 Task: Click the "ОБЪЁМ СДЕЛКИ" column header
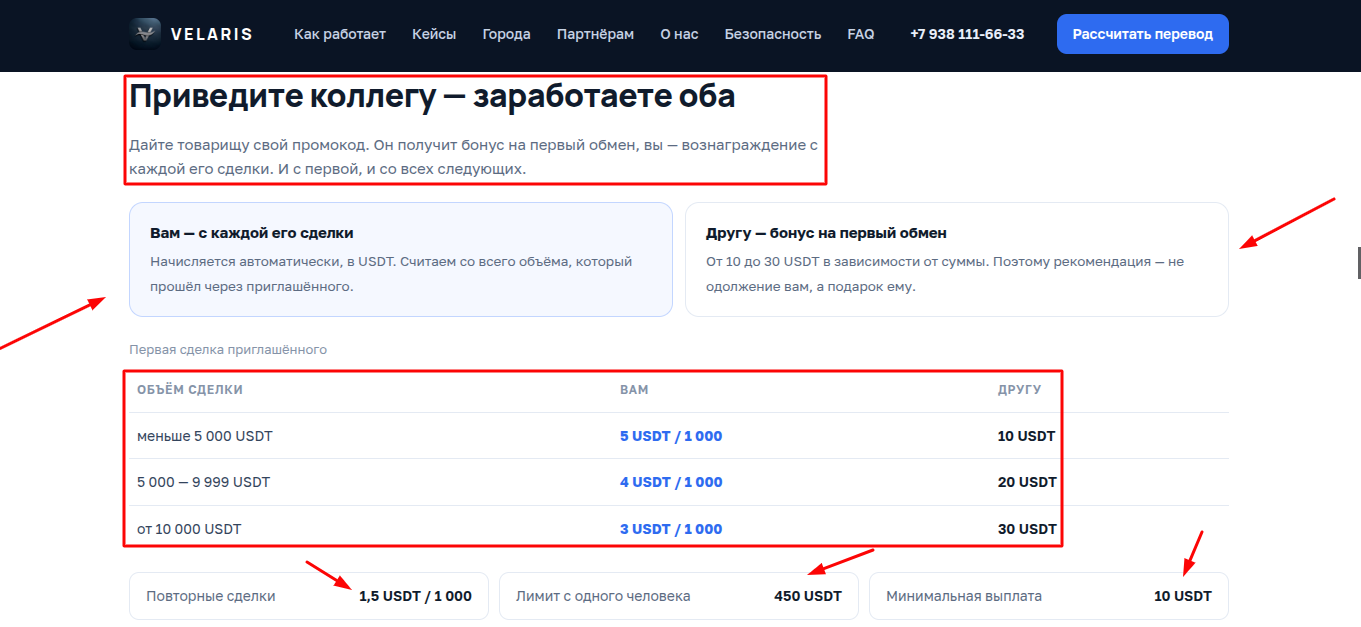[x=190, y=390]
